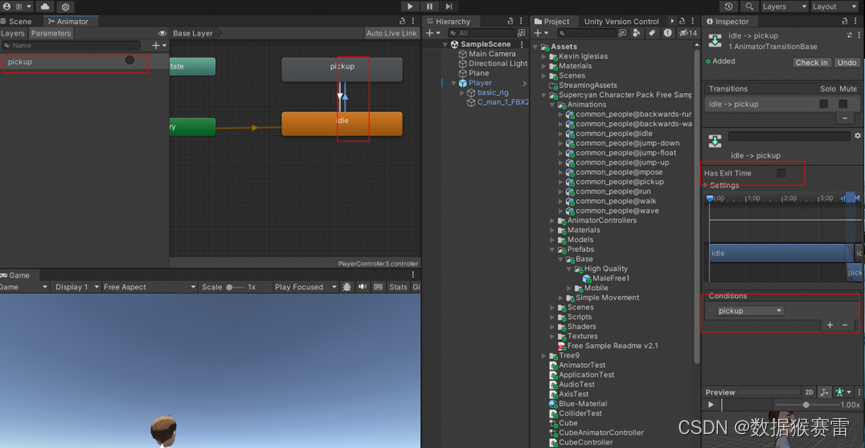Switch to the Scene tab
Viewport: 865px width, 448px height.
[x=17, y=22]
